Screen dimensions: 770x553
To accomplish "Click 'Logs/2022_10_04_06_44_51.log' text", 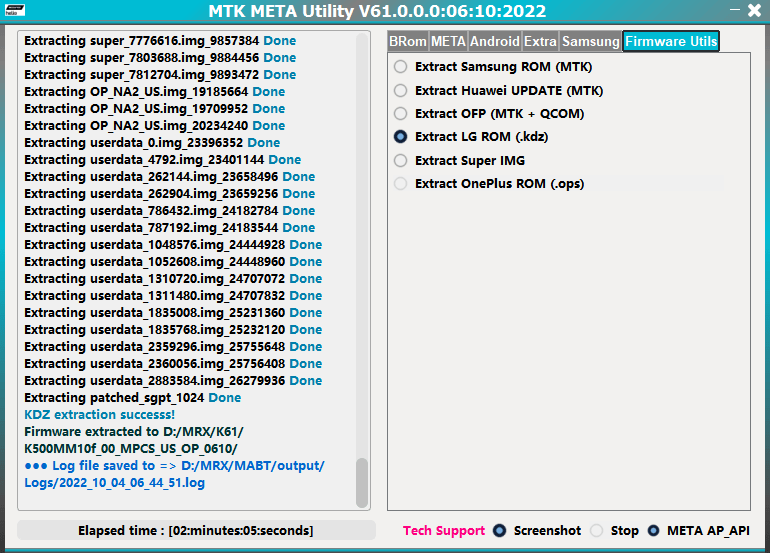I will (114, 483).
